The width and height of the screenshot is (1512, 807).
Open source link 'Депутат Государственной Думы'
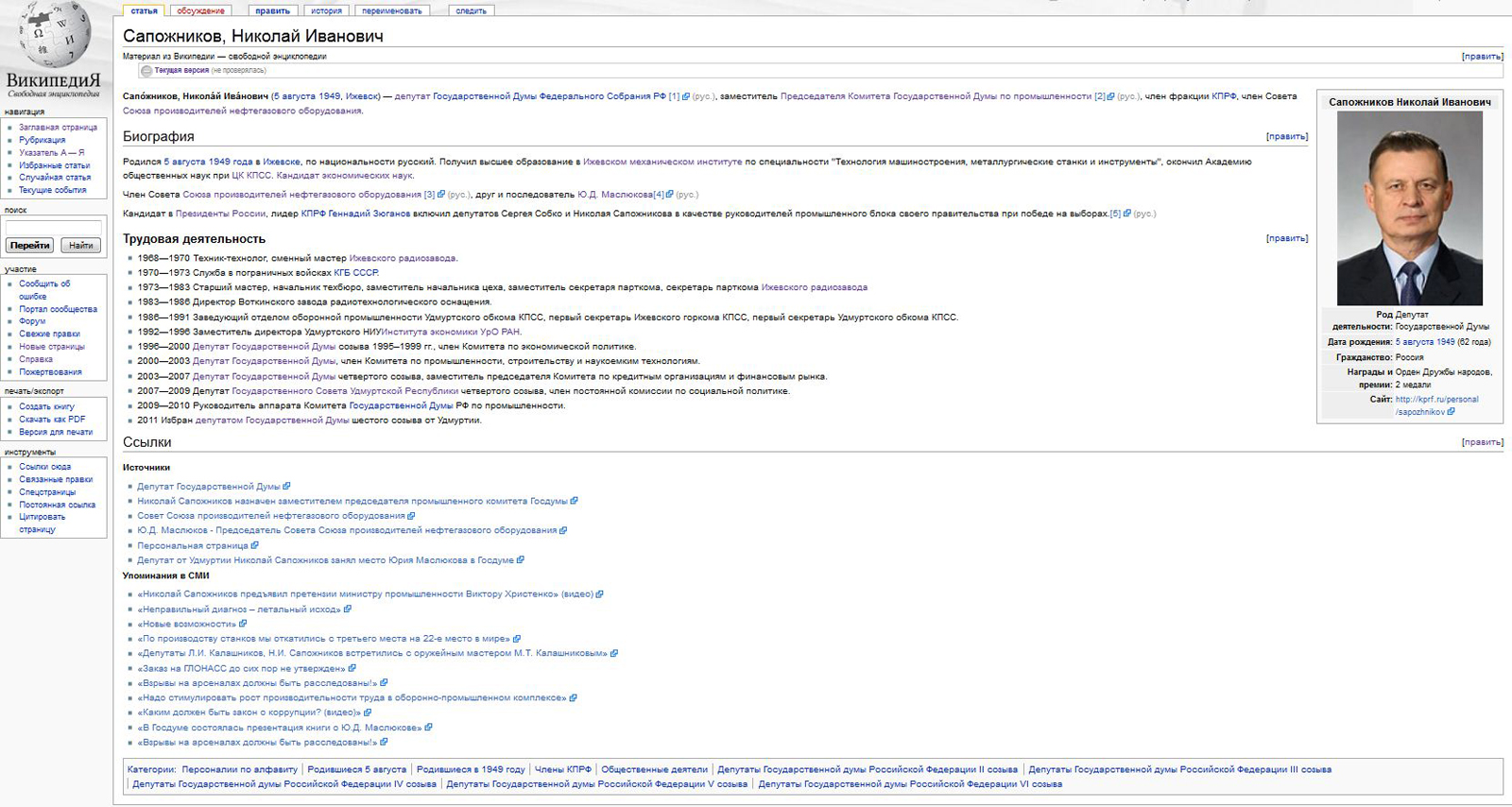pyautogui.click(x=209, y=487)
